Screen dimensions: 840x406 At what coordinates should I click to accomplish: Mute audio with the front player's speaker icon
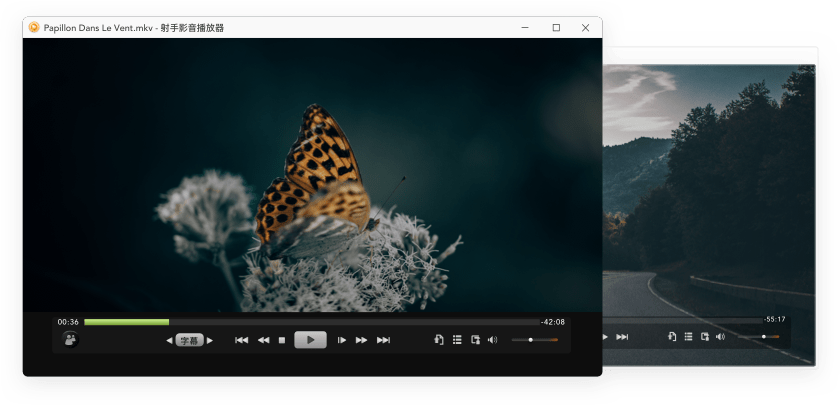coord(492,340)
